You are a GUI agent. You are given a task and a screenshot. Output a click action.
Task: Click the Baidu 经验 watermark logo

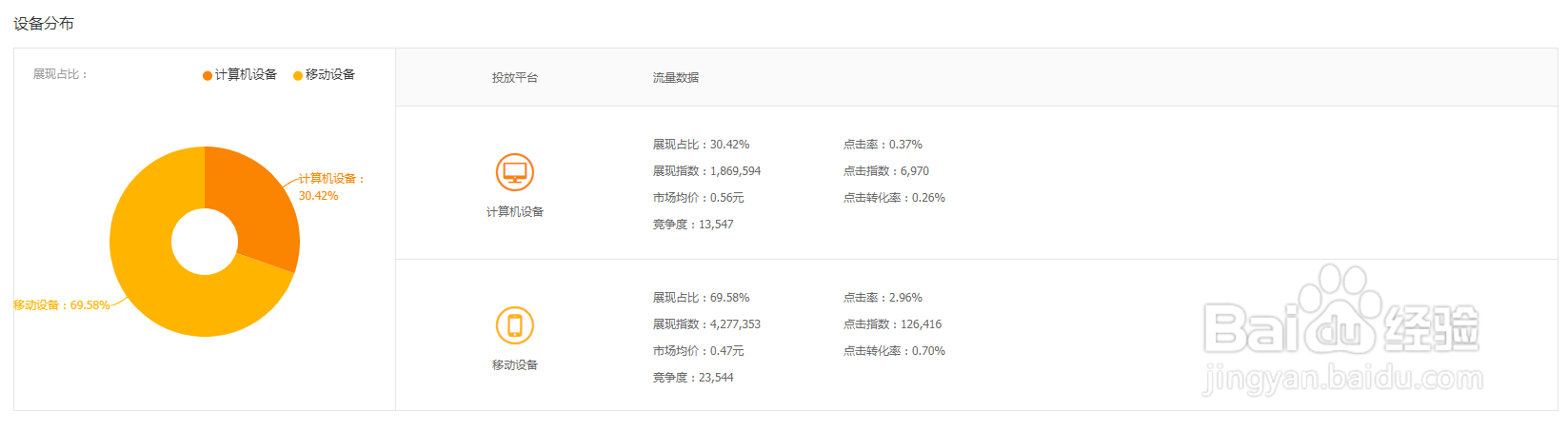pyautogui.click(x=1342, y=328)
